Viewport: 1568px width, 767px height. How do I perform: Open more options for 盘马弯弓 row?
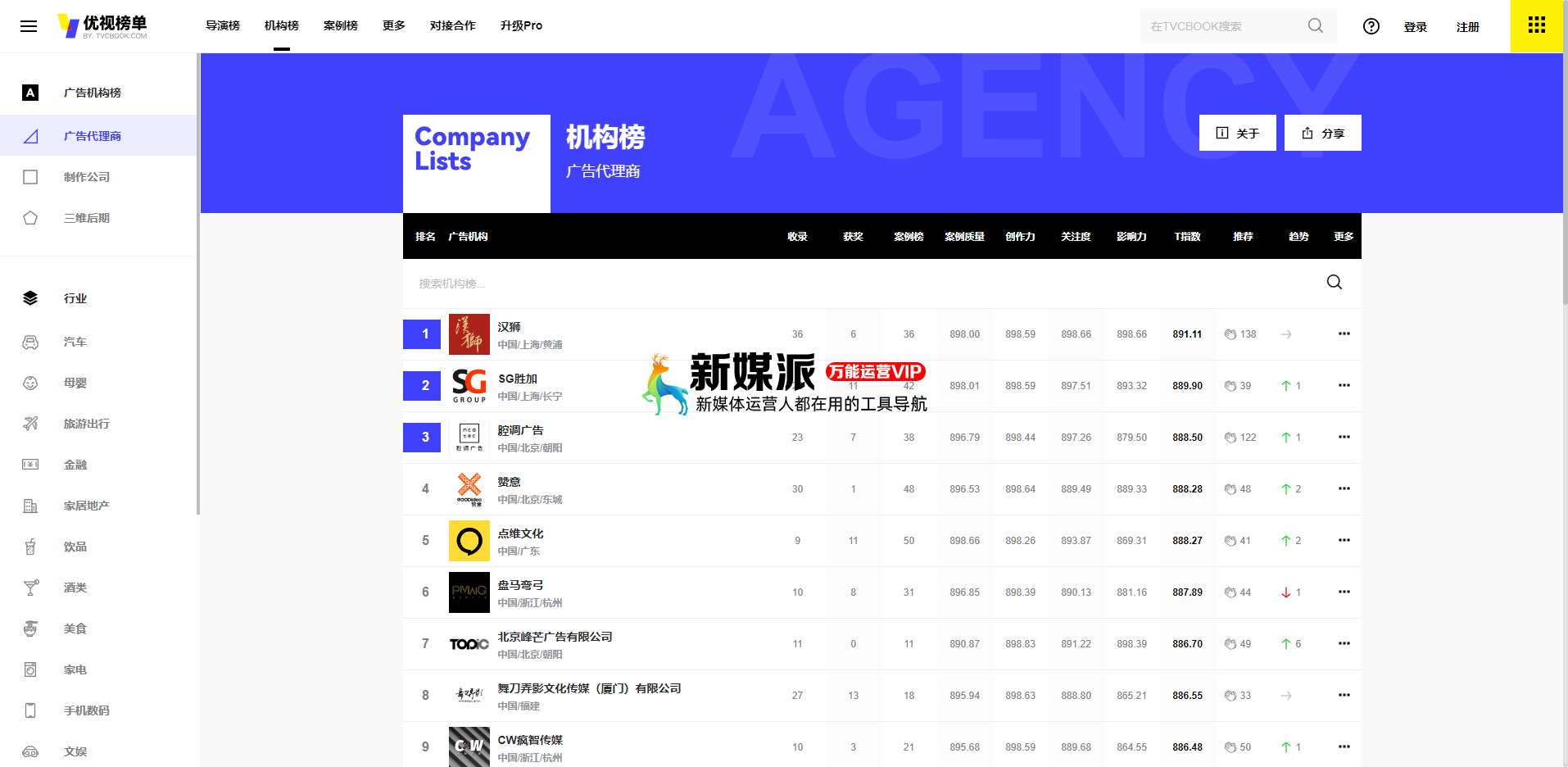tap(1344, 592)
